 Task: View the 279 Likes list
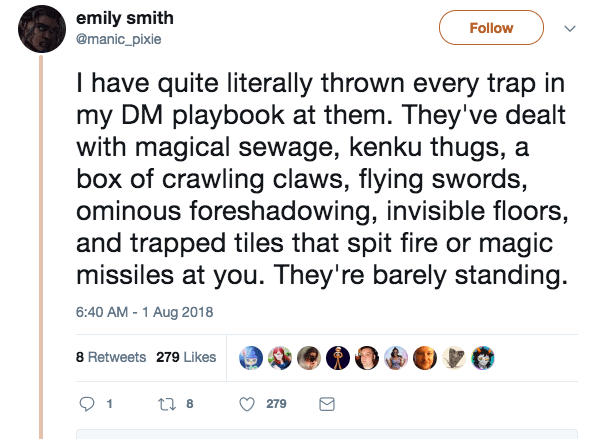coord(186,357)
